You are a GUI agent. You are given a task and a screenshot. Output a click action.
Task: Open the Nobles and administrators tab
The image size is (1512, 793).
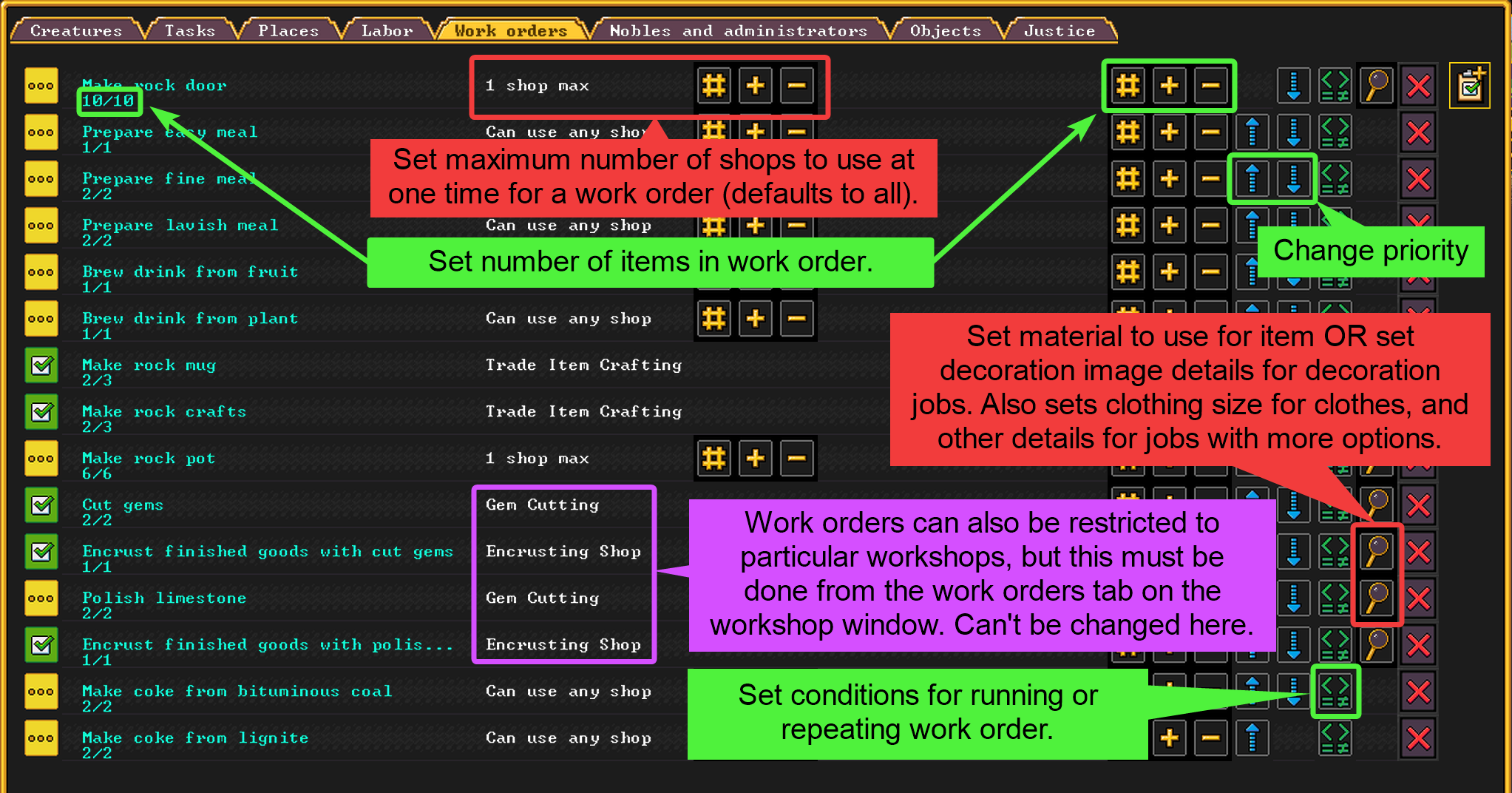pos(738,30)
